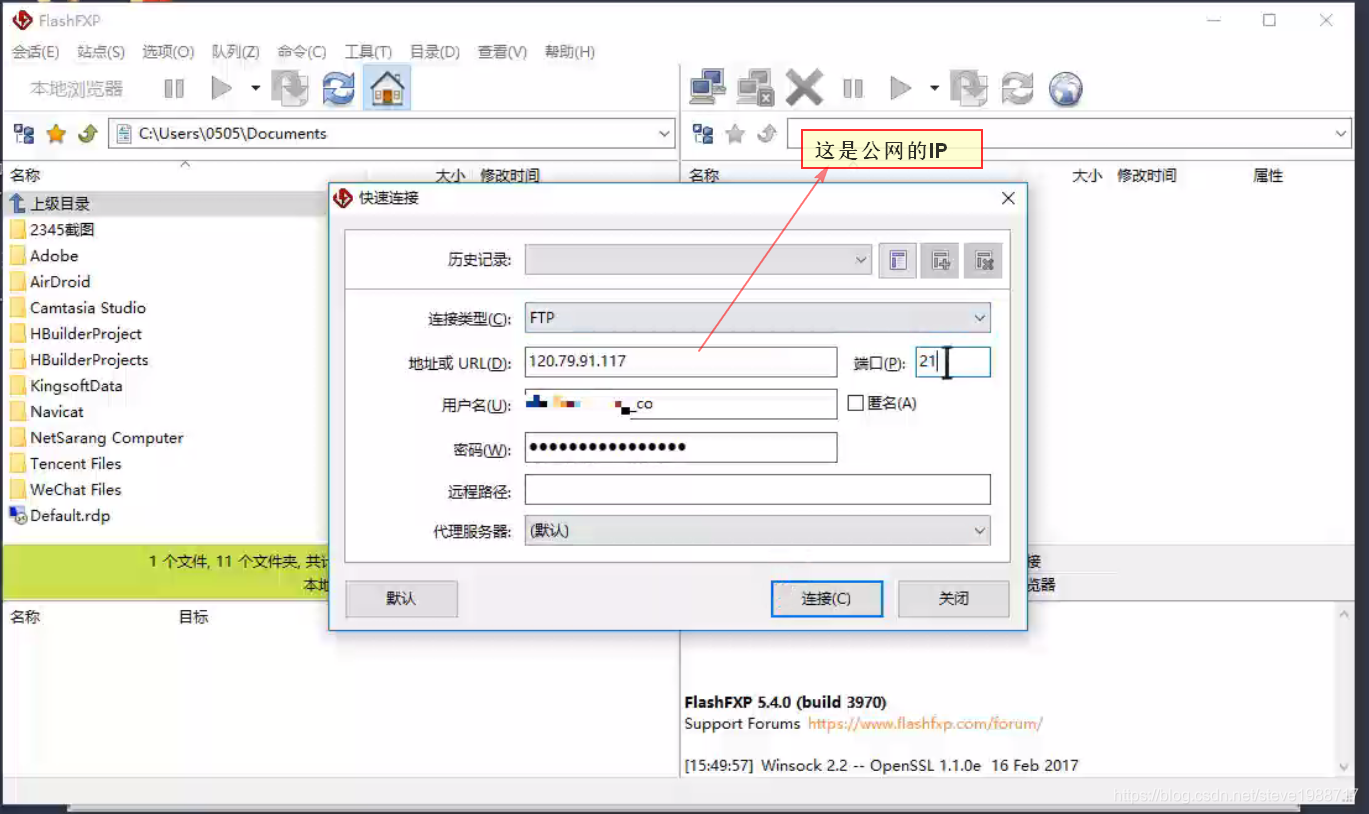Image resolution: width=1369 pixels, height=814 pixels.
Task: Open the 会话(E) menu
Action: [x=35, y=52]
